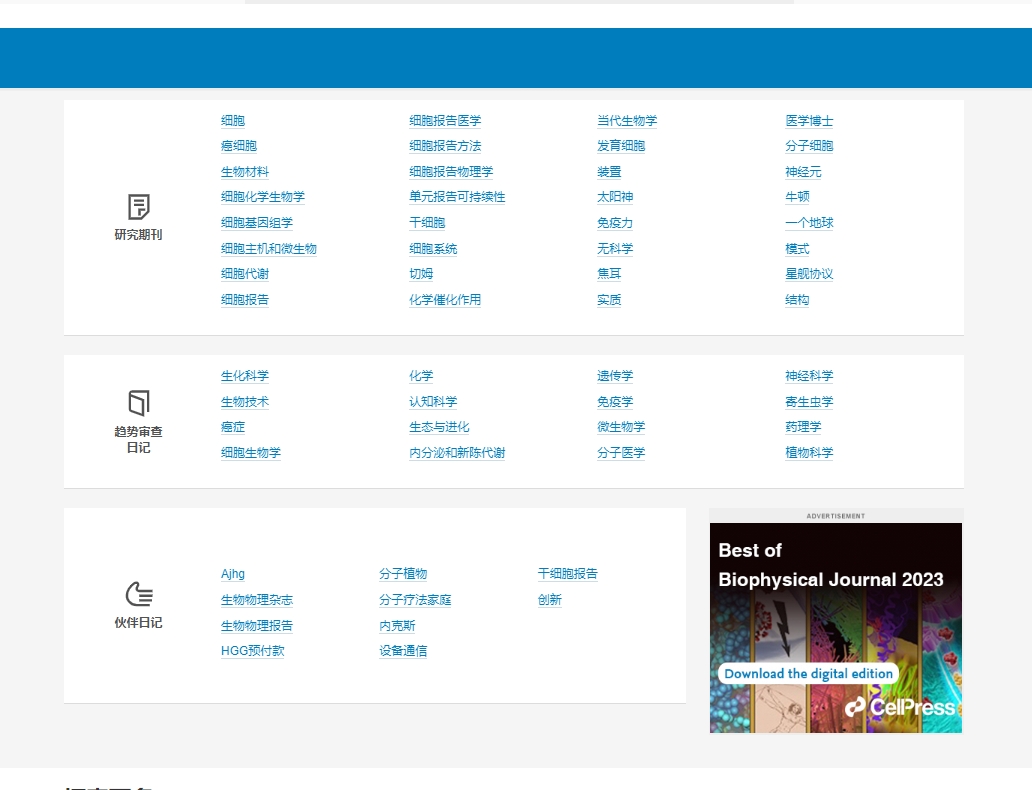Screen dimensions: 1032x790
Task: Select the 装置 link
Action: pos(609,172)
